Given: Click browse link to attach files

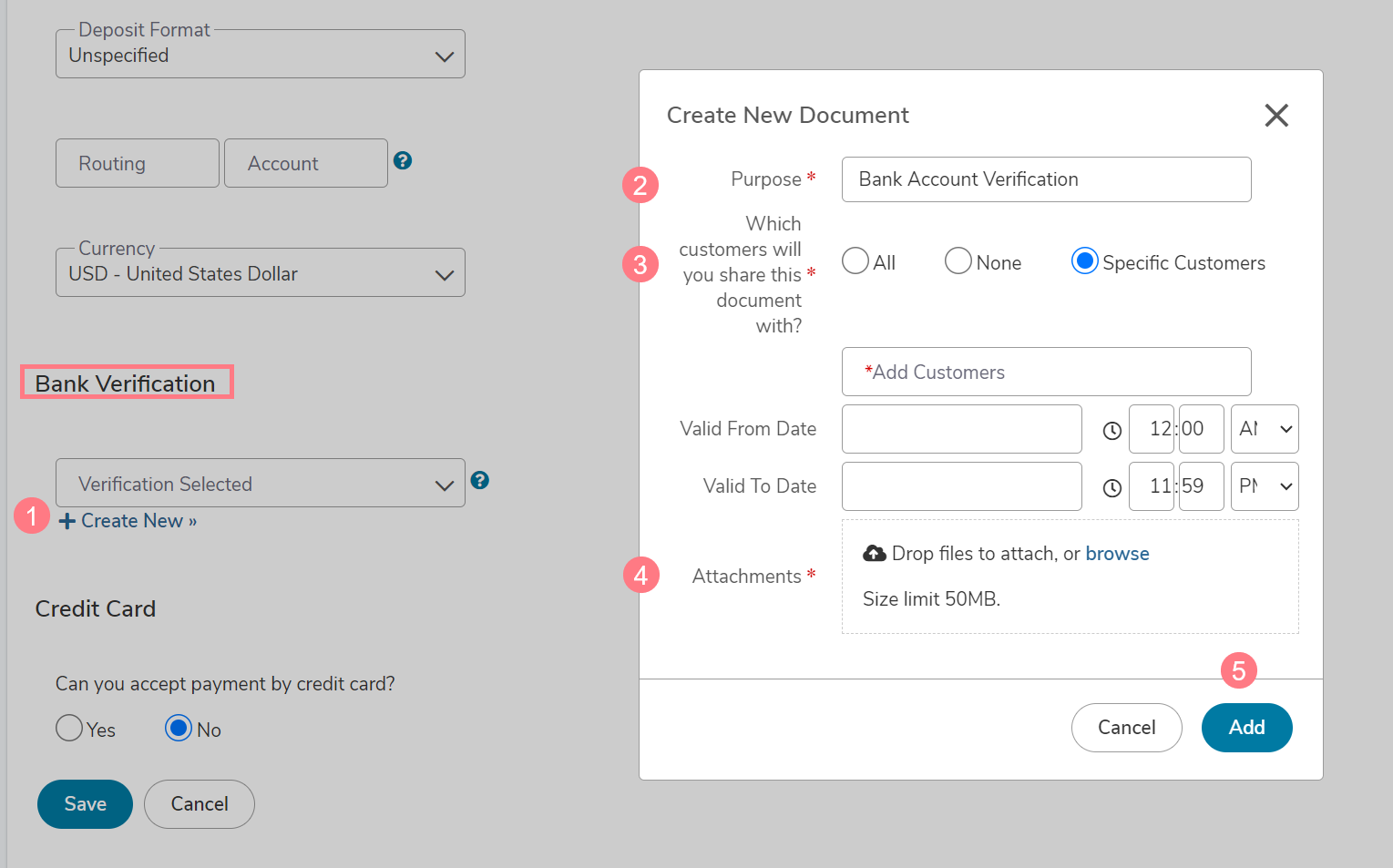Looking at the screenshot, I should [x=1117, y=554].
